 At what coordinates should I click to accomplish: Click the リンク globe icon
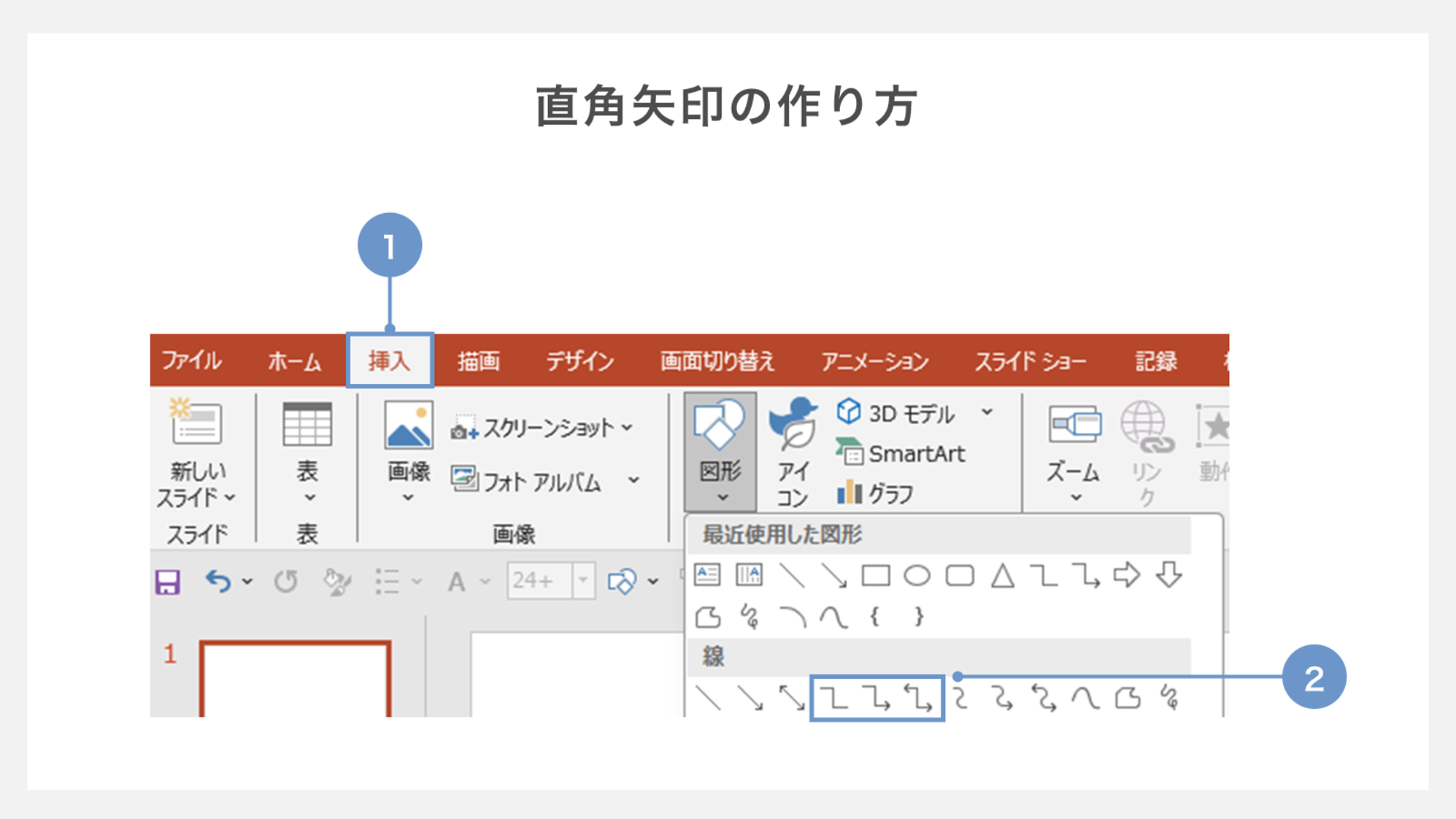click(x=1147, y=426)
